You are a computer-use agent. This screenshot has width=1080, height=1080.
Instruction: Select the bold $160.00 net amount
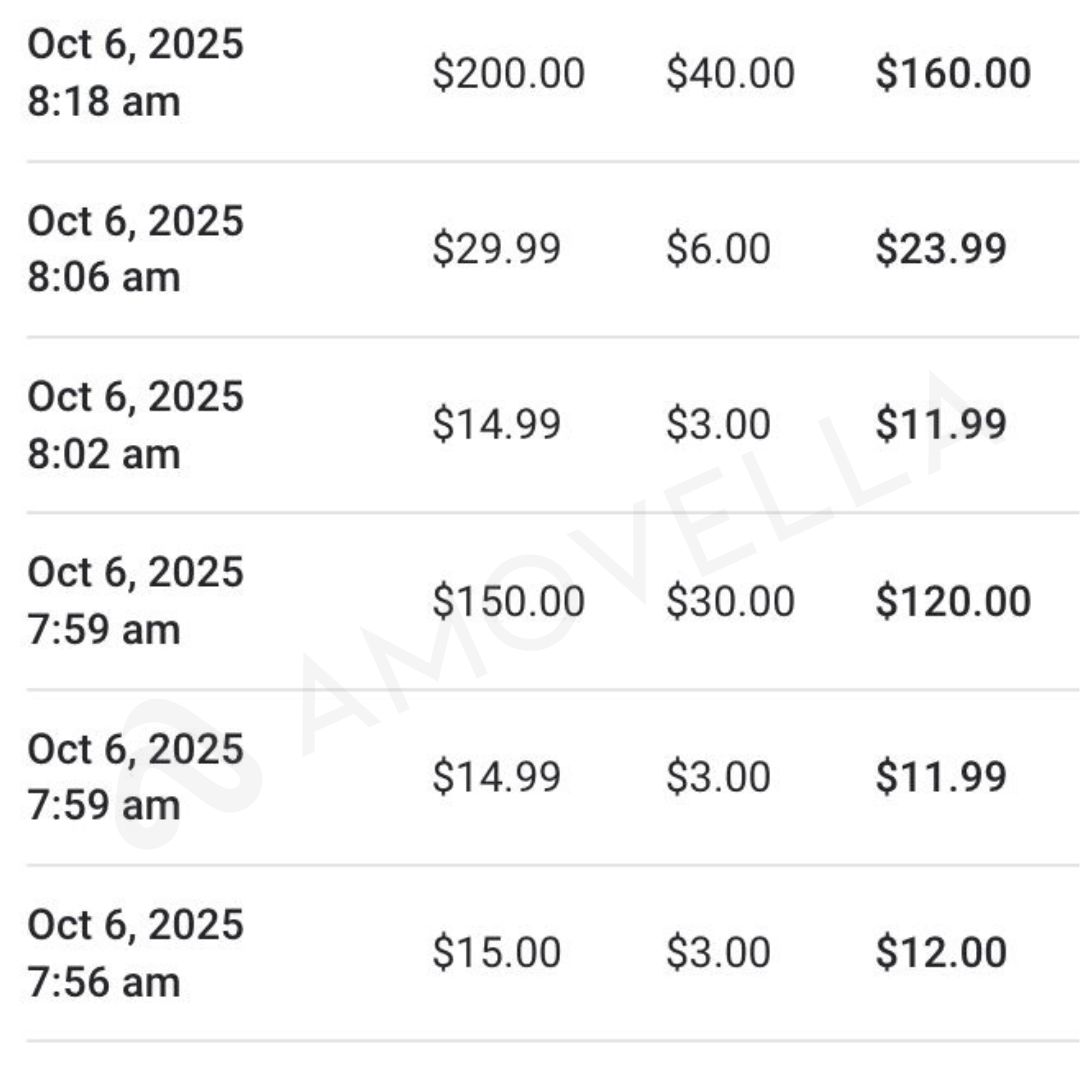coord(953,74)
